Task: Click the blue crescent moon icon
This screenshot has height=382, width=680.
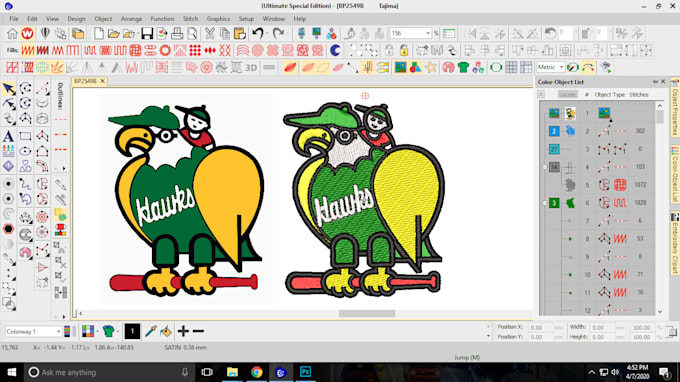Action: tap(335, 51)
